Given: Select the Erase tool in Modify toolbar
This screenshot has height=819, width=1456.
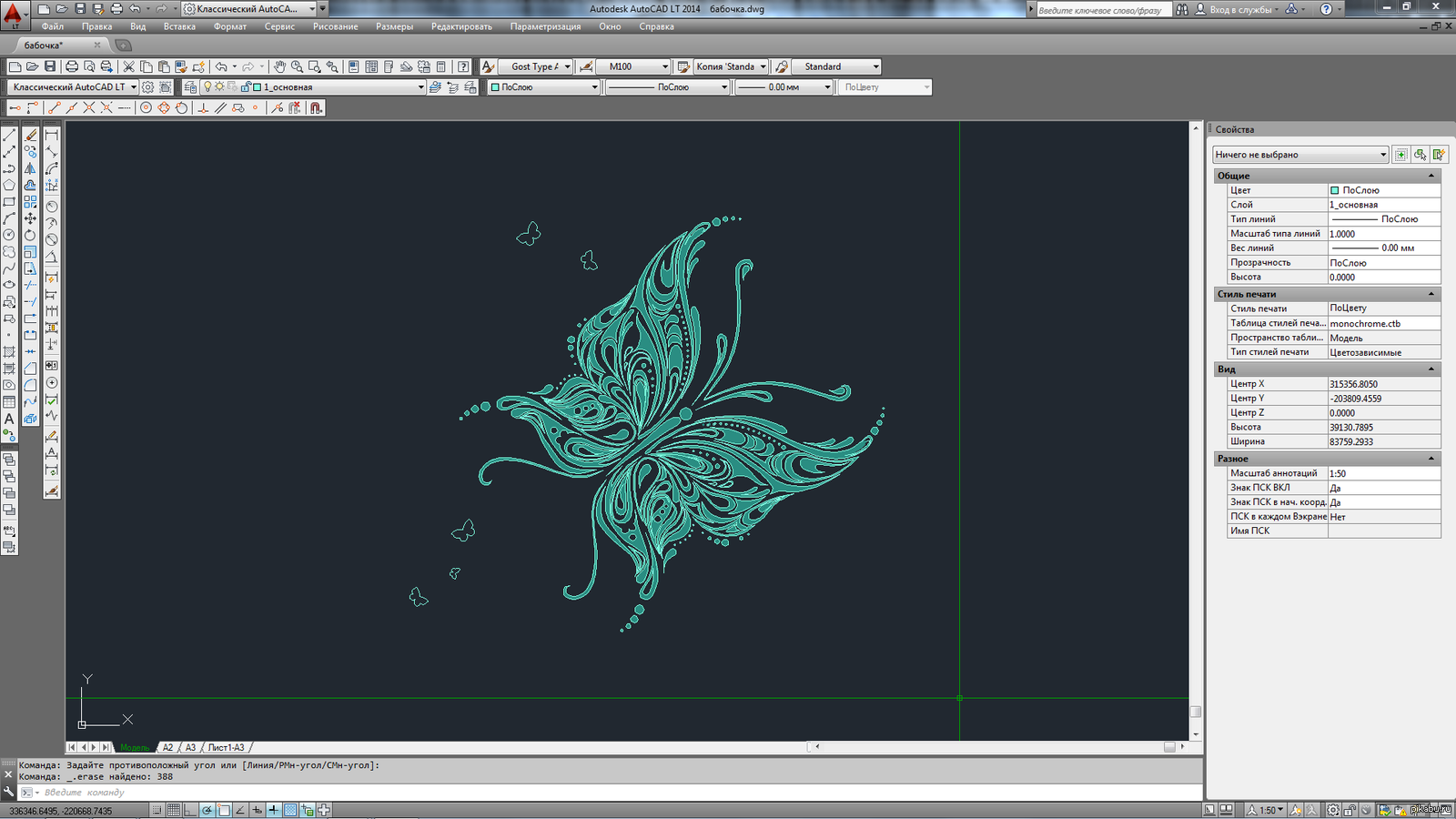Looking at the screenshot, I should pyautogui.click(x=30, y=135).
